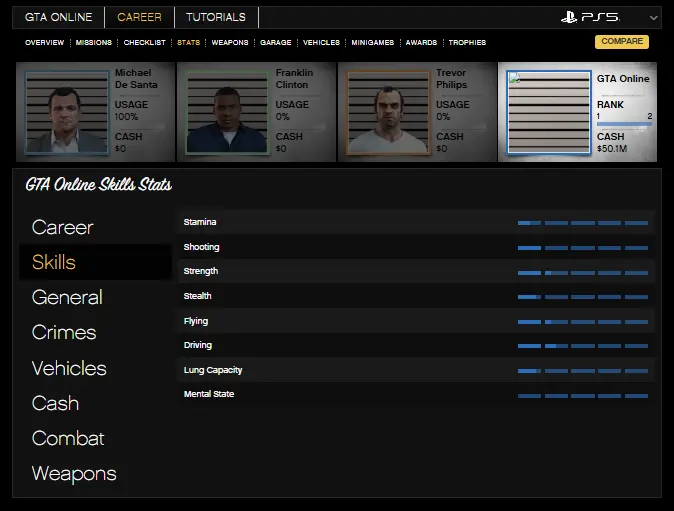Open the Crimes stats category

64,332
